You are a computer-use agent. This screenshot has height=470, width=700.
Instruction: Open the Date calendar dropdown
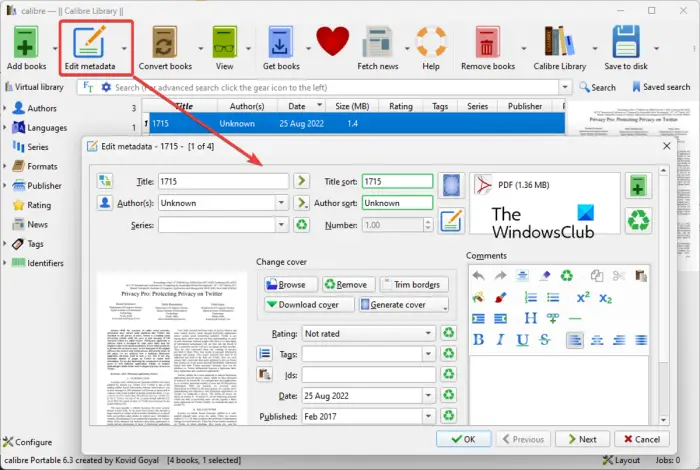428,395
